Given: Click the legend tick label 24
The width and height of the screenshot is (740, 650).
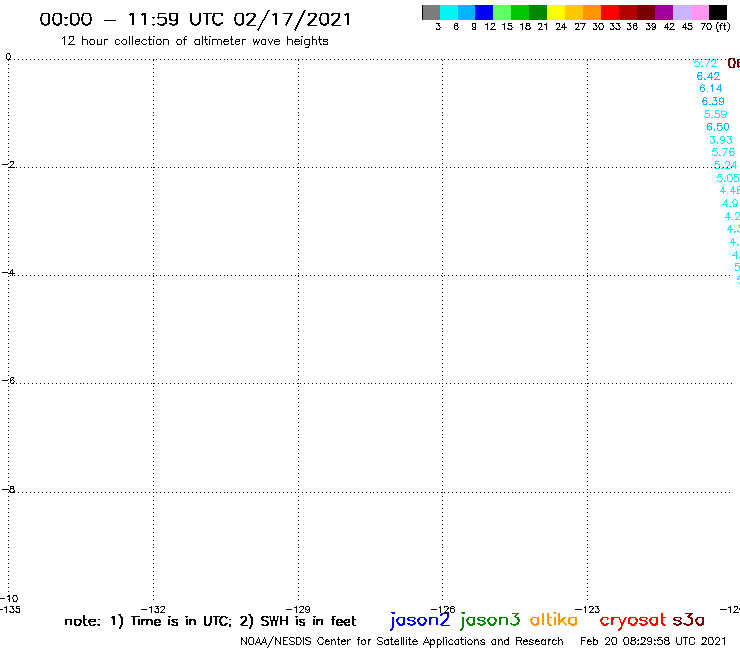Looking at the screenshot, I should coord(561,27).
